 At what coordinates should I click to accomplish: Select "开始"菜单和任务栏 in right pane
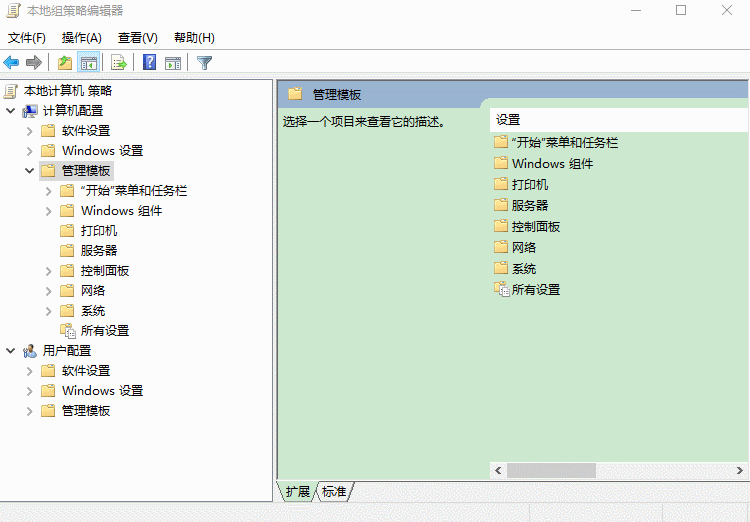click(x=565, y=142)
